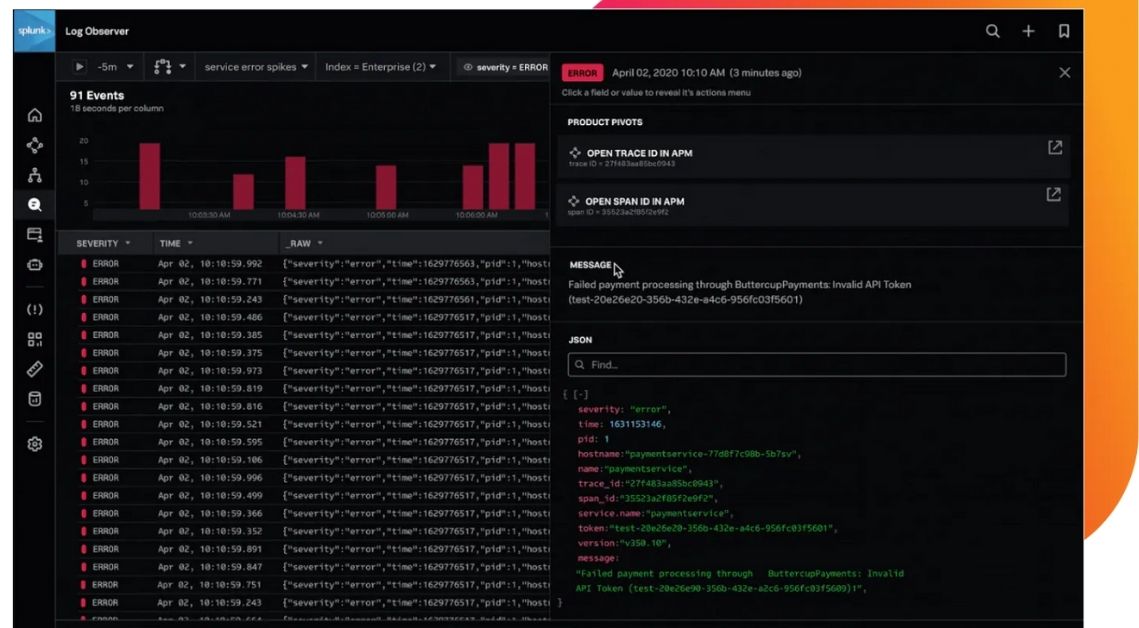Click the plus icon in the top bar

(x=1028, y=31)
